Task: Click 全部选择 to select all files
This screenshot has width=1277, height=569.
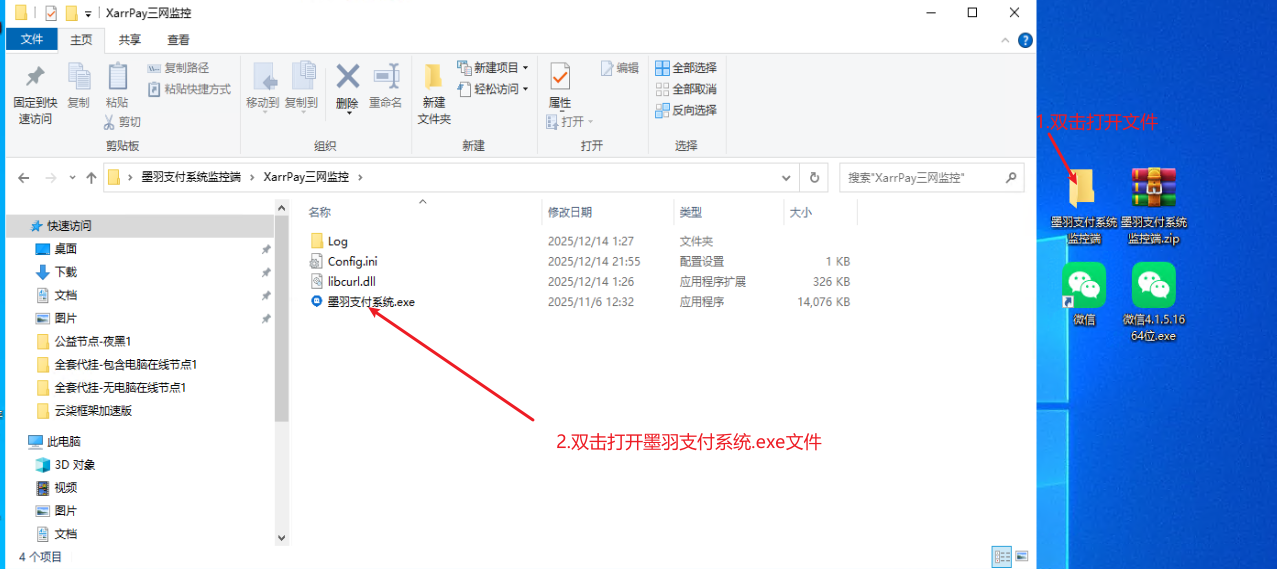Action: point(686,68)
